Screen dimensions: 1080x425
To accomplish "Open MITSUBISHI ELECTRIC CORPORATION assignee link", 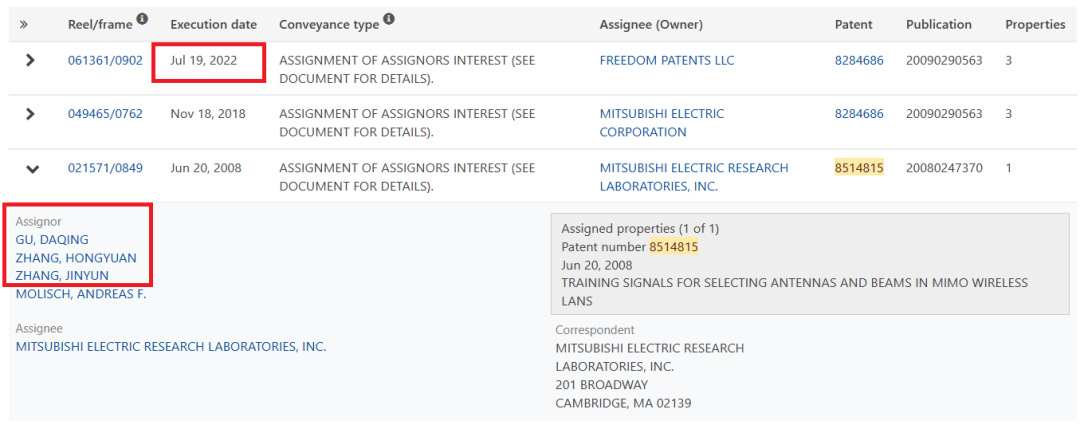I will [662, 123].
